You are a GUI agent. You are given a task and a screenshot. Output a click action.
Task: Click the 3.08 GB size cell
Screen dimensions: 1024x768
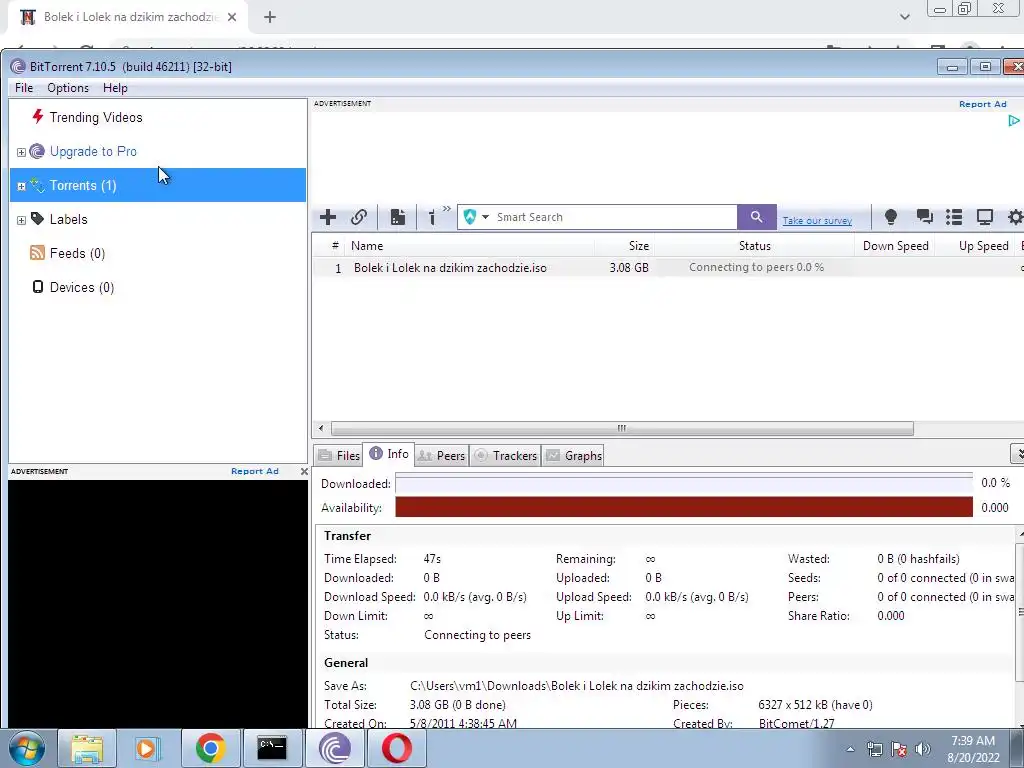629,268
